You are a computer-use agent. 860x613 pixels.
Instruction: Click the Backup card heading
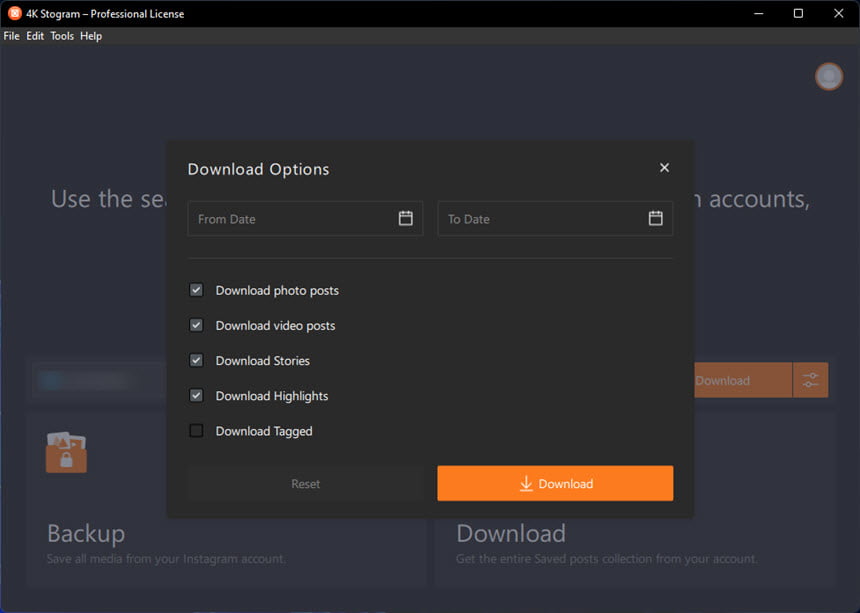pos(86,533)
